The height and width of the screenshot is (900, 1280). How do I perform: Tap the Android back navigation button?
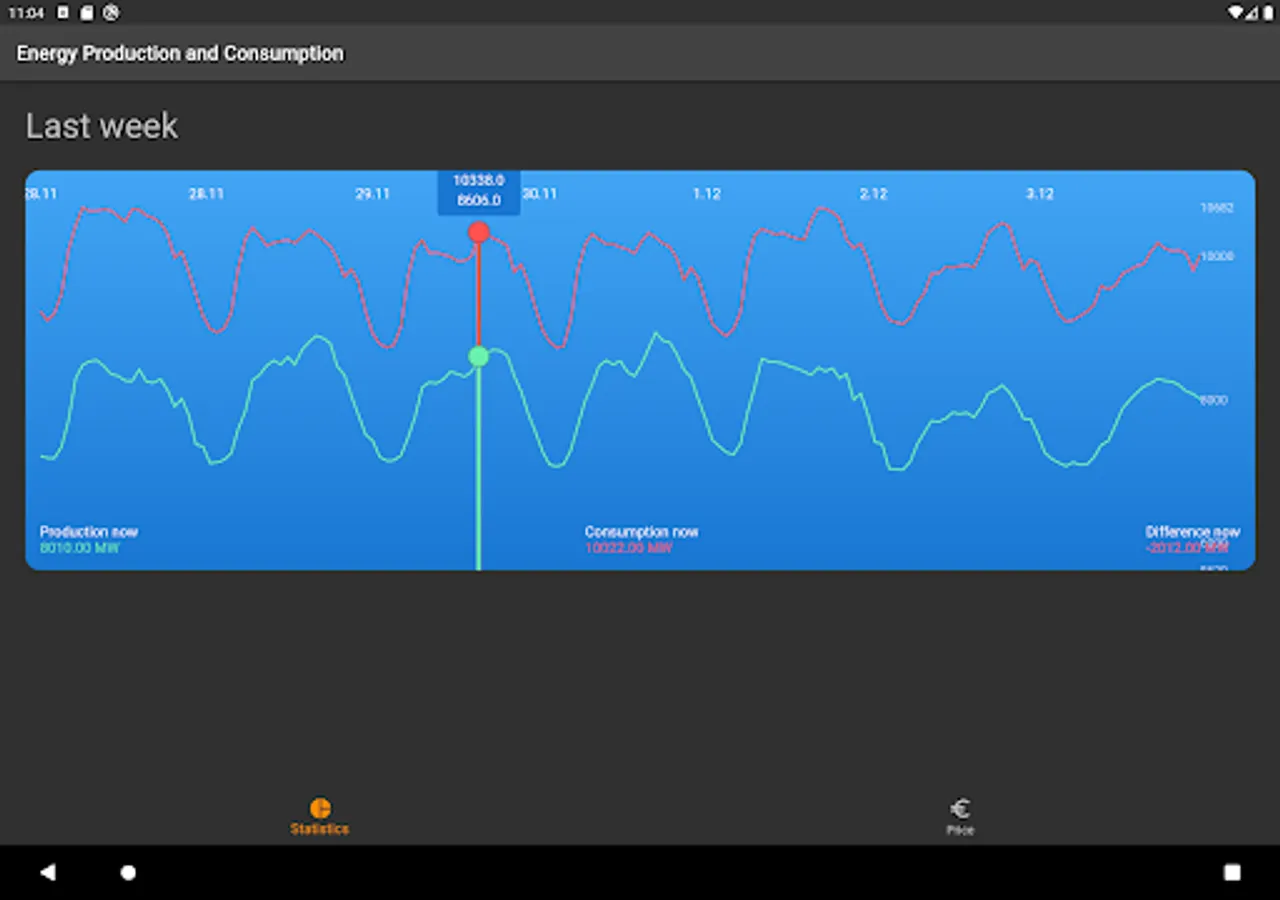point(47,872)
